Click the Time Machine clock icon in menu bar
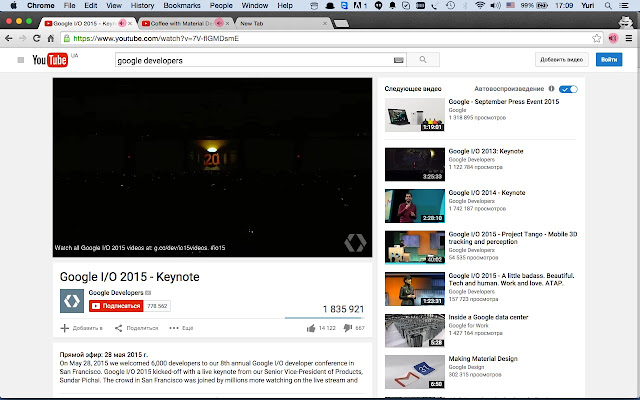This screenshot has width=640, height=400. click(450, 5)
